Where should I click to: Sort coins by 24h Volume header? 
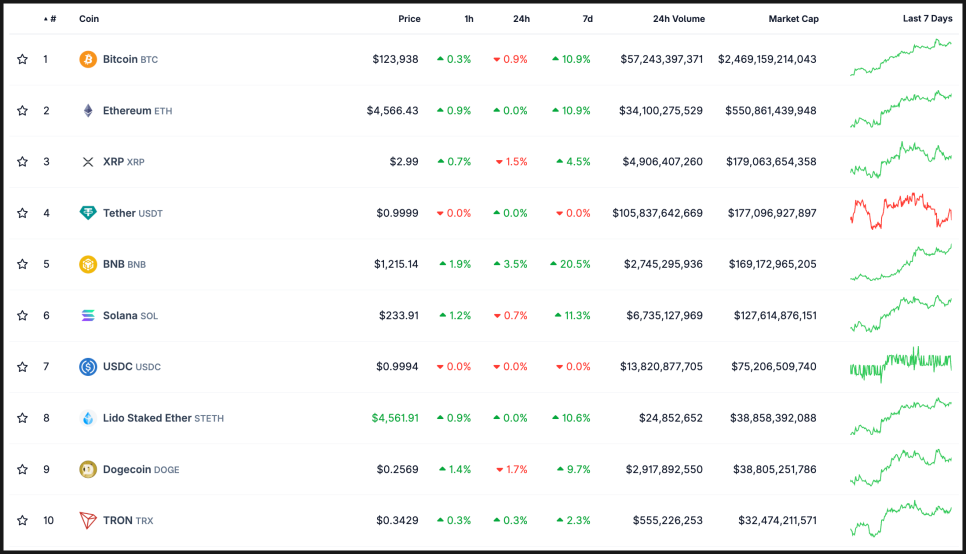678,19
